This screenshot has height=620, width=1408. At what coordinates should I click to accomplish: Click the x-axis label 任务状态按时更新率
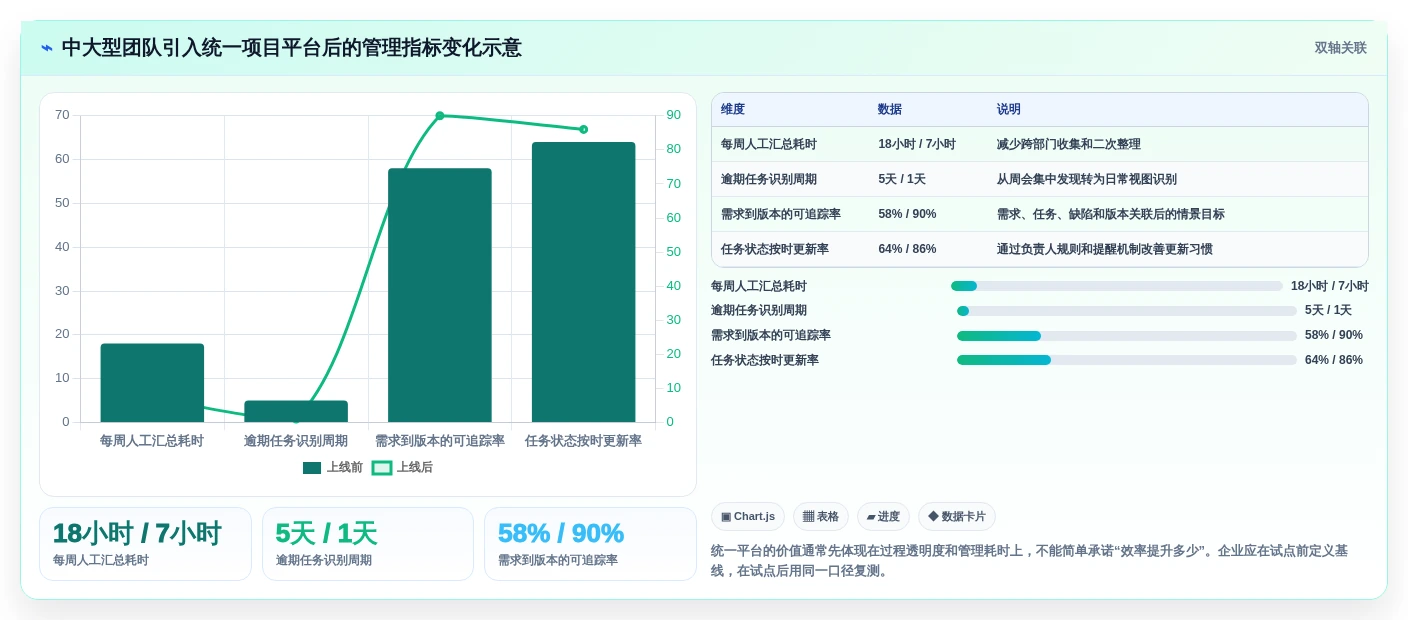click(x=583, y=441)
